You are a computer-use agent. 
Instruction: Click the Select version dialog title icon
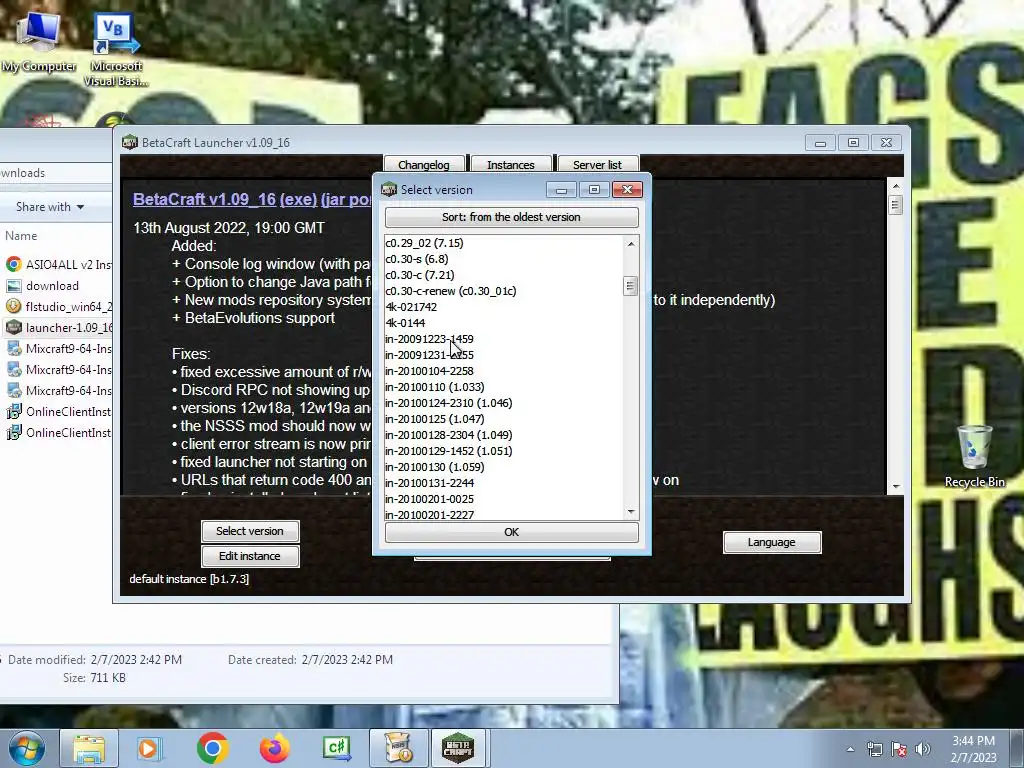(x=389, y=189)
